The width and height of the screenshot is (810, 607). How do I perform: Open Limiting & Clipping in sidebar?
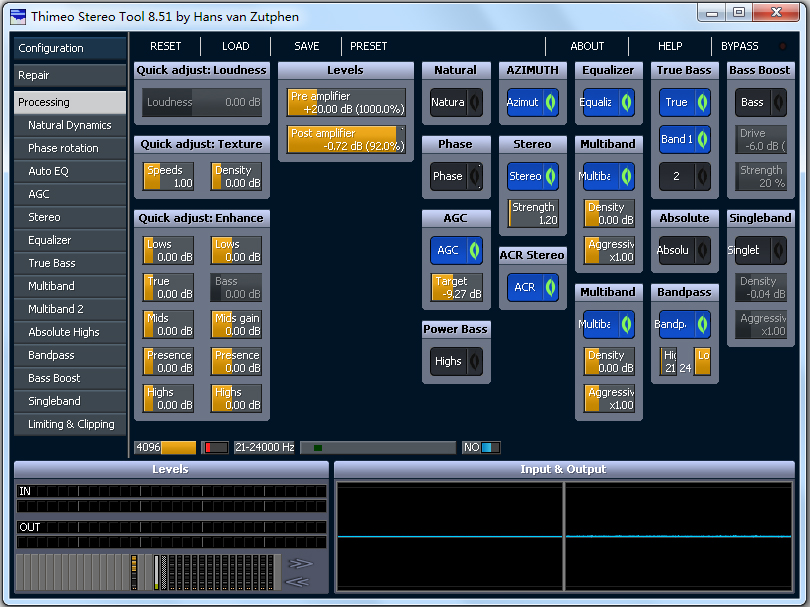[x=71, y=424]
